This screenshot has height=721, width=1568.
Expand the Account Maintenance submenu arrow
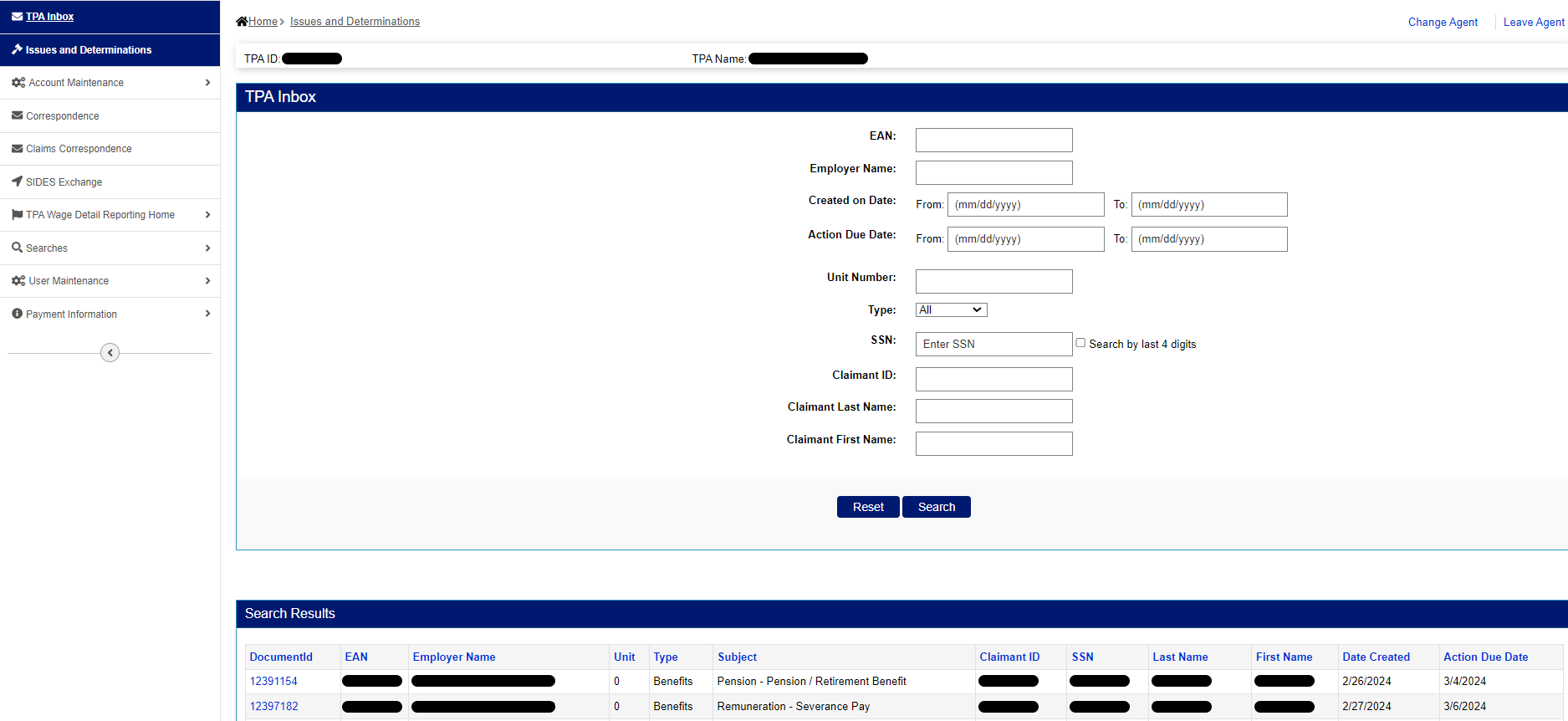(207, 83)
